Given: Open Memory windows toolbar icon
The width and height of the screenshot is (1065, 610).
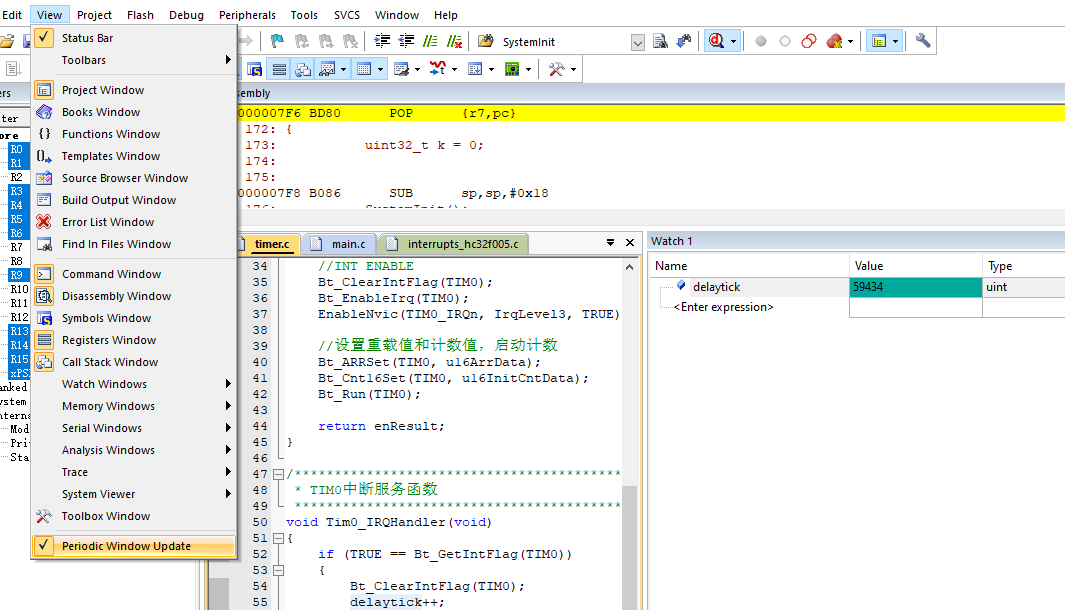Looking at the screenshot, I should coord(364,69).
